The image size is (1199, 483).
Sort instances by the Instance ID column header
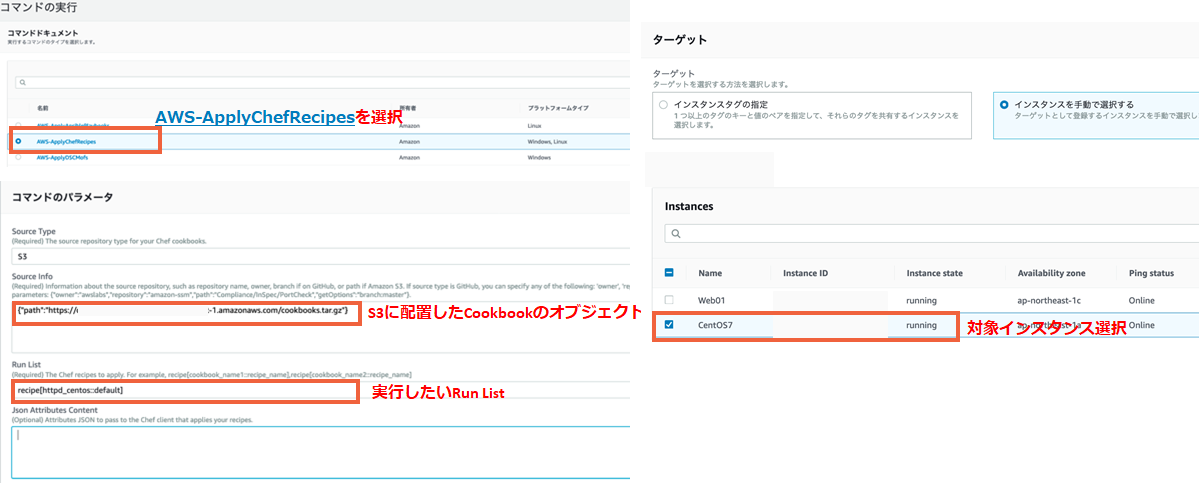(x=806, y=273)
